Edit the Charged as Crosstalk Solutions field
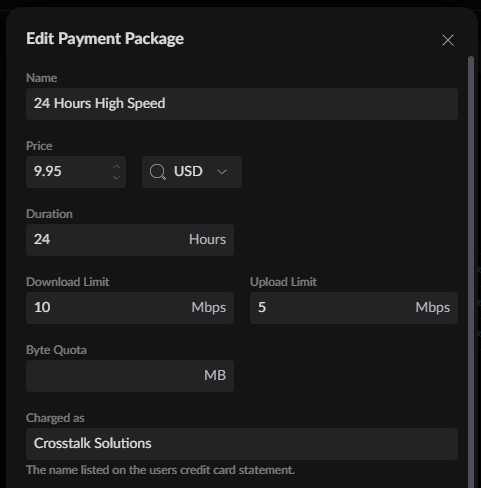Image resolution: width=481 pixels, height=488 pixels. tap(242, 444)
